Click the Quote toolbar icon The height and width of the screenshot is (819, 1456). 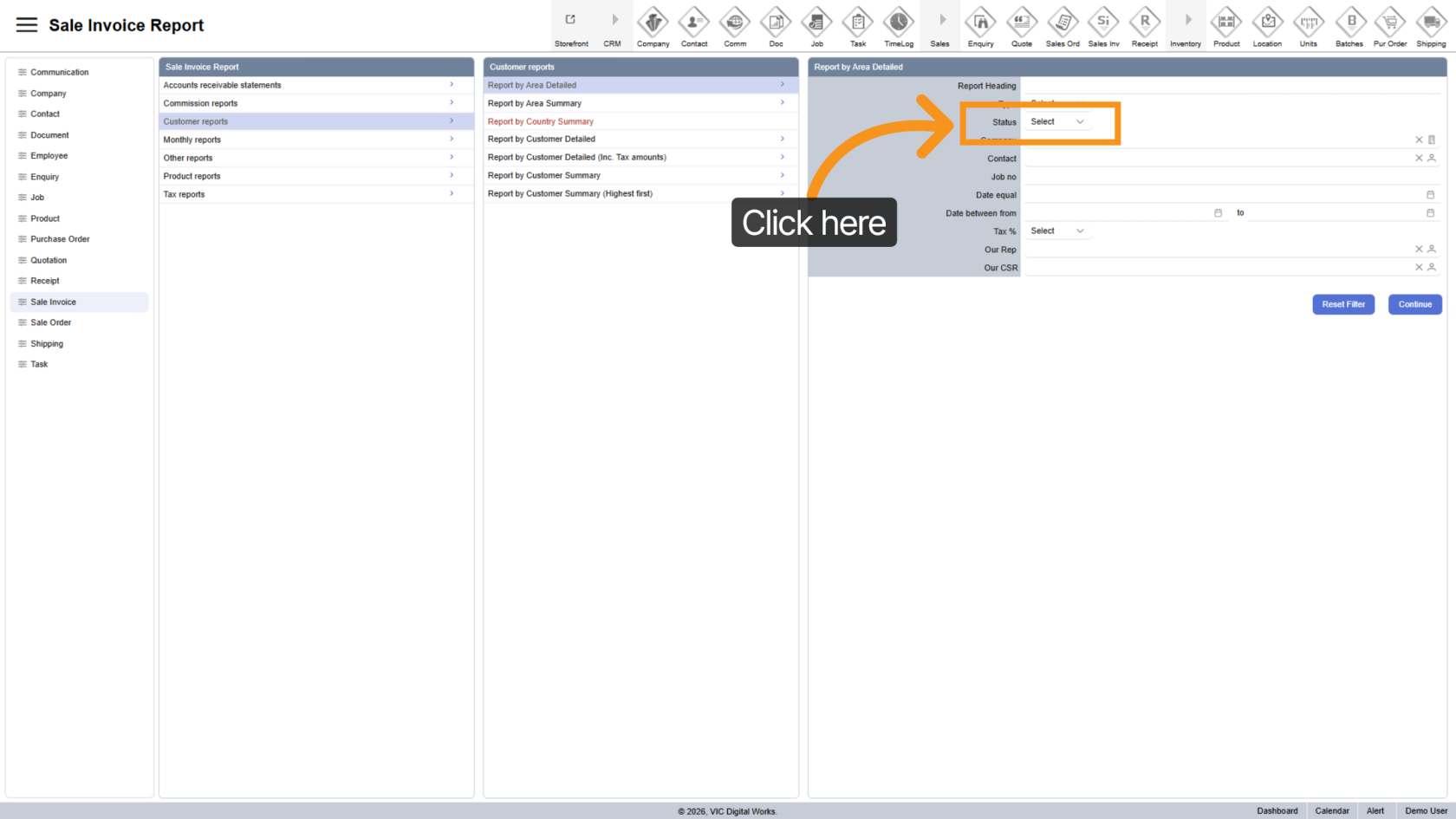1021,22
